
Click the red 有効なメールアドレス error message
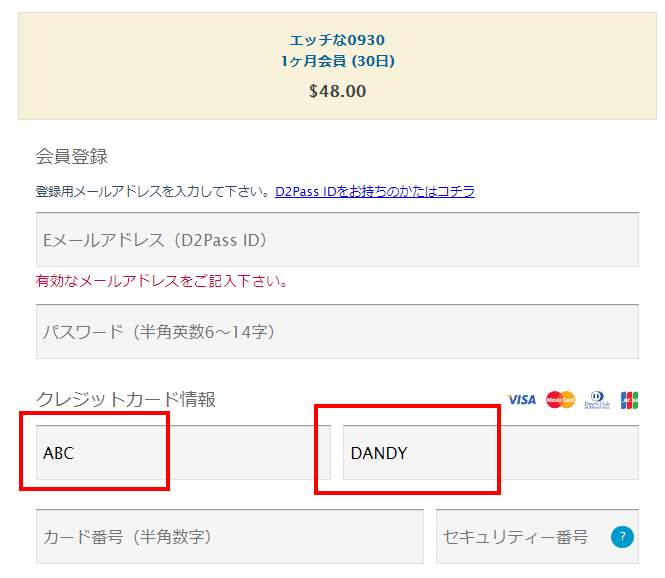162,281
